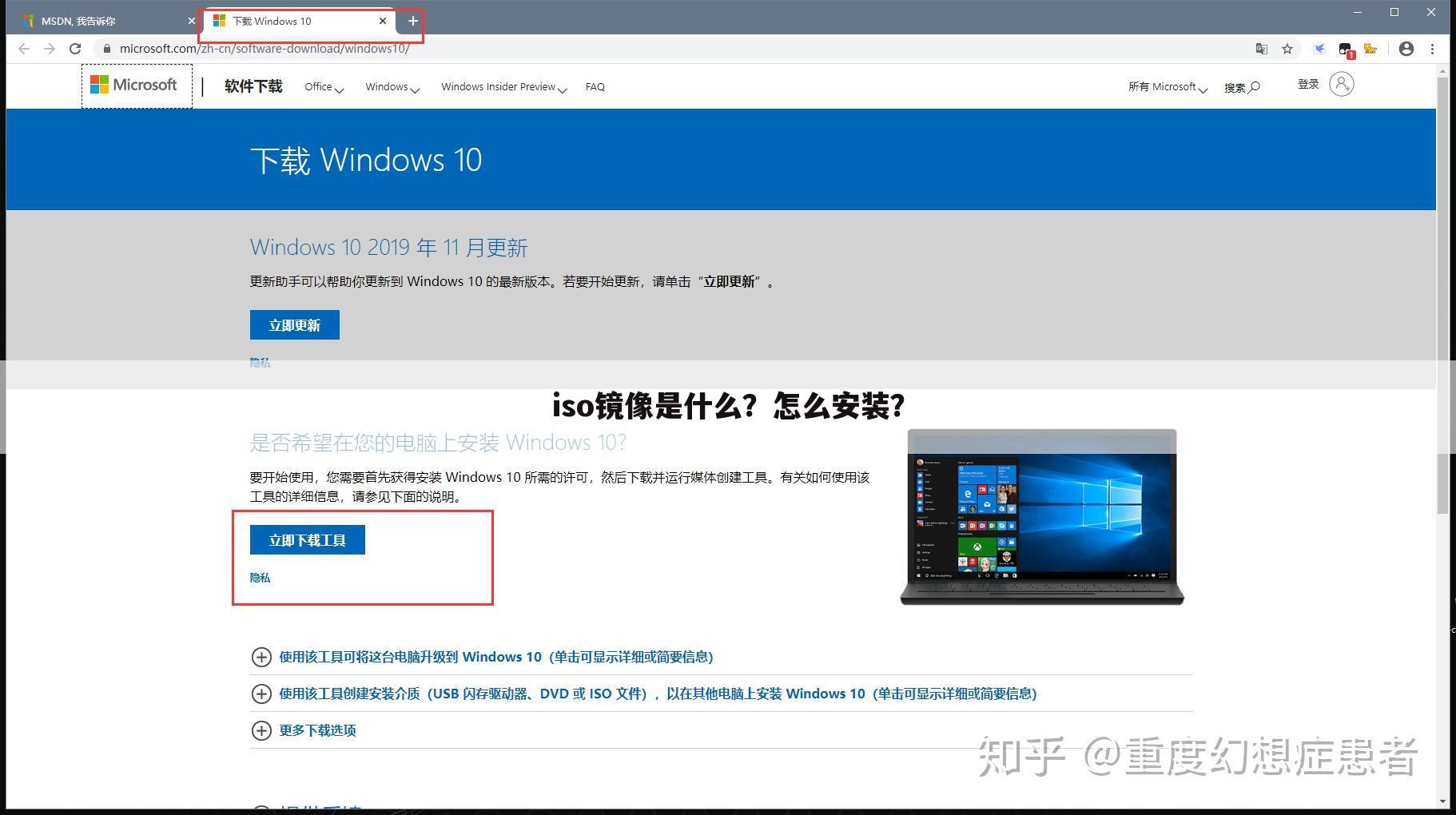
Task: Expand the Windows dropdown menu
Action: click(x=392, y=87)
